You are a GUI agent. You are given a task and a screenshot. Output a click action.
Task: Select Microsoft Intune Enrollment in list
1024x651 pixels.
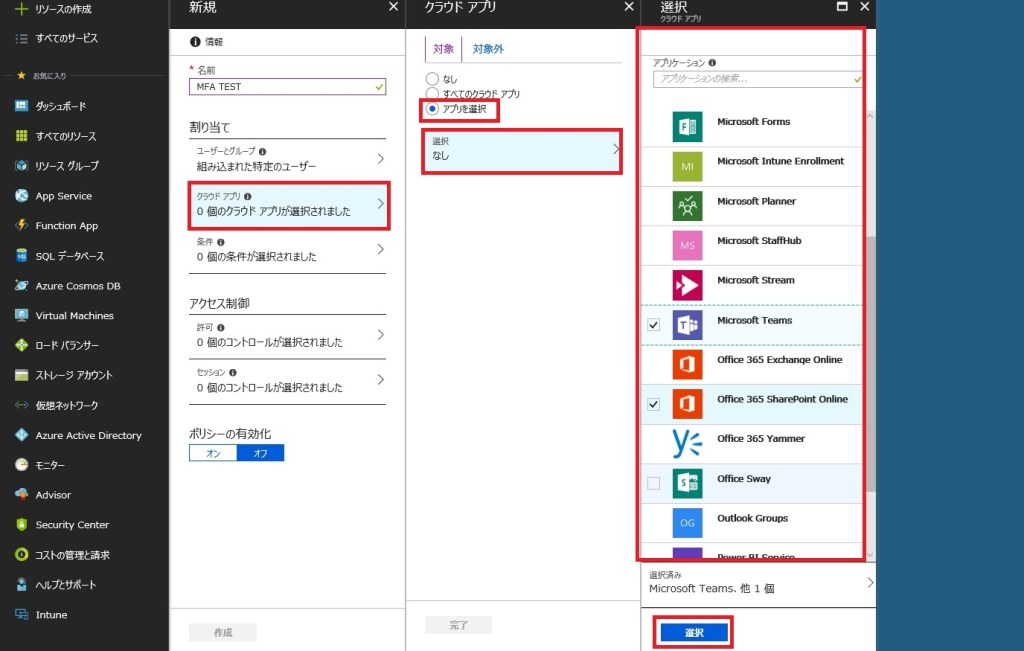[752, 167]
